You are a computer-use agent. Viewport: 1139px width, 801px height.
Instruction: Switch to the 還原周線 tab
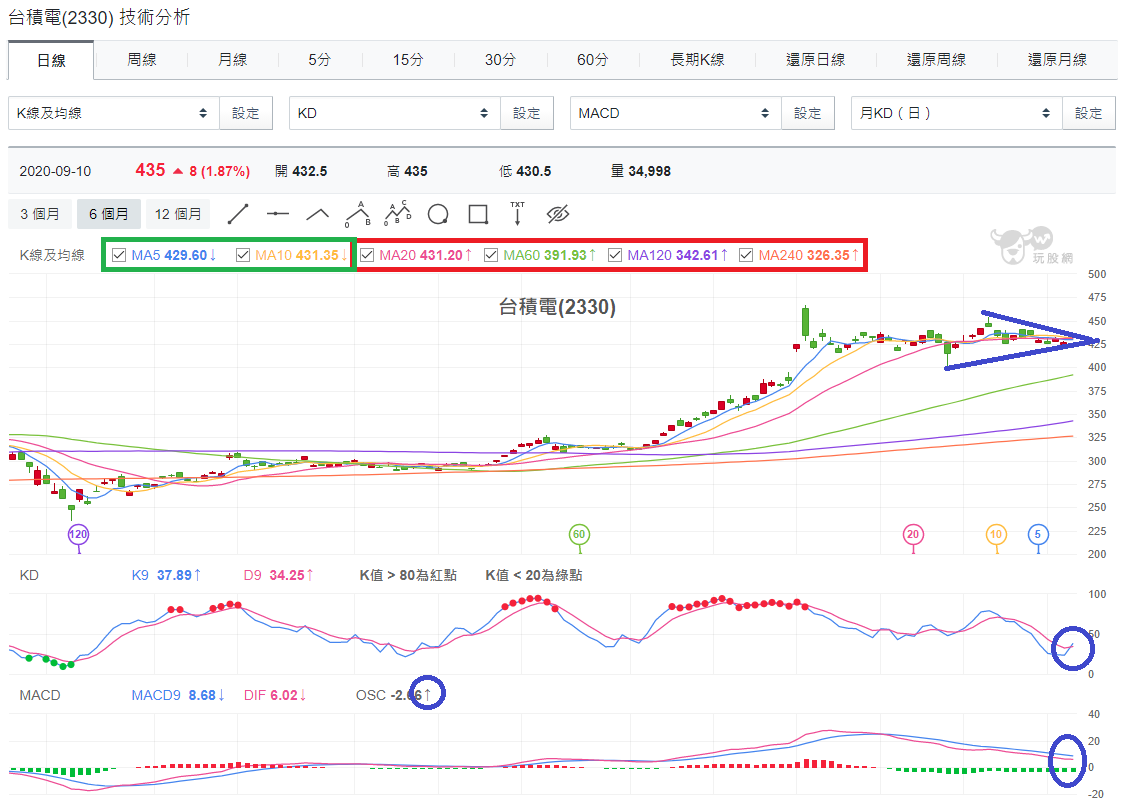point(936,60)
